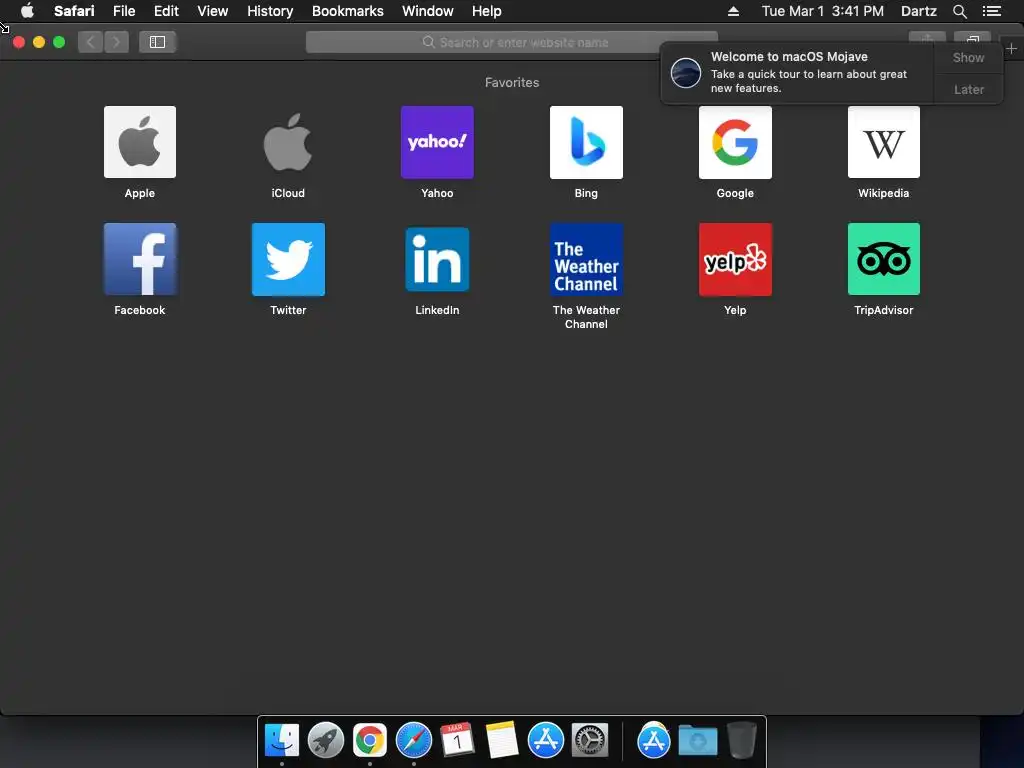Click Show on the Mojave notification
Image resolution: width=1024 pixels, height=768 pixels.
pyautogui.click(x=968, y=57)
